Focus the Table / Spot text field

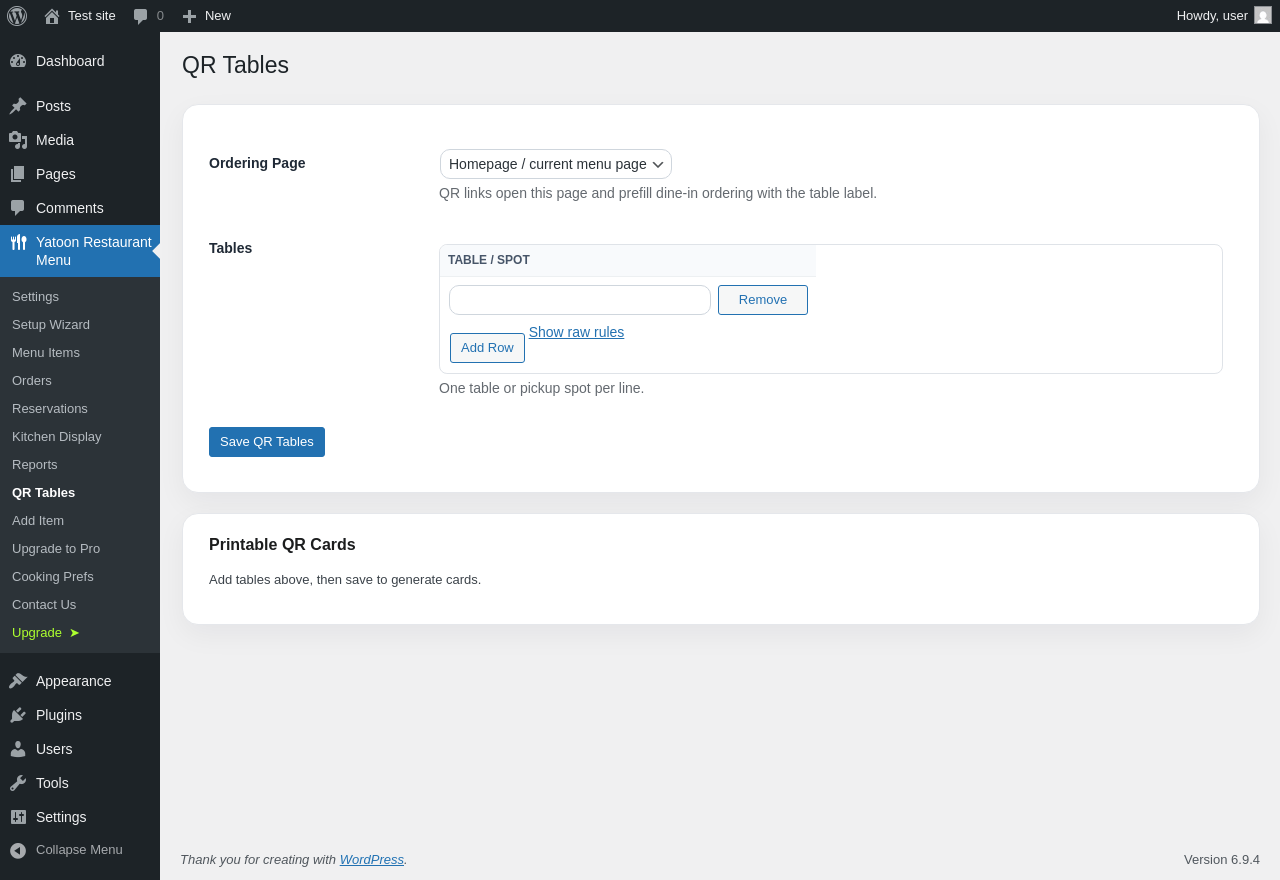click(580, 300)
